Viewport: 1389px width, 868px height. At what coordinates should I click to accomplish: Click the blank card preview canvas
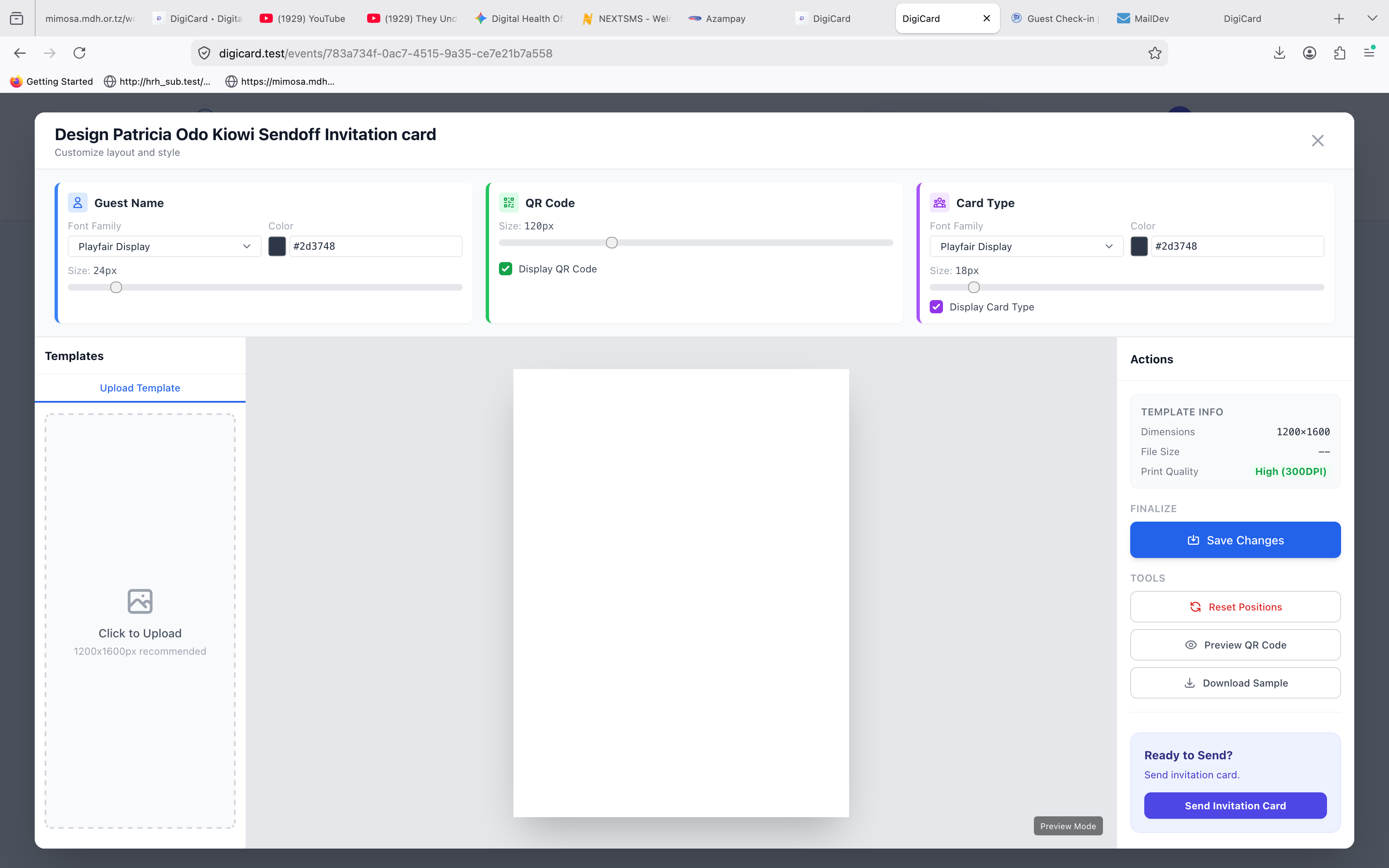coord(681,592)
